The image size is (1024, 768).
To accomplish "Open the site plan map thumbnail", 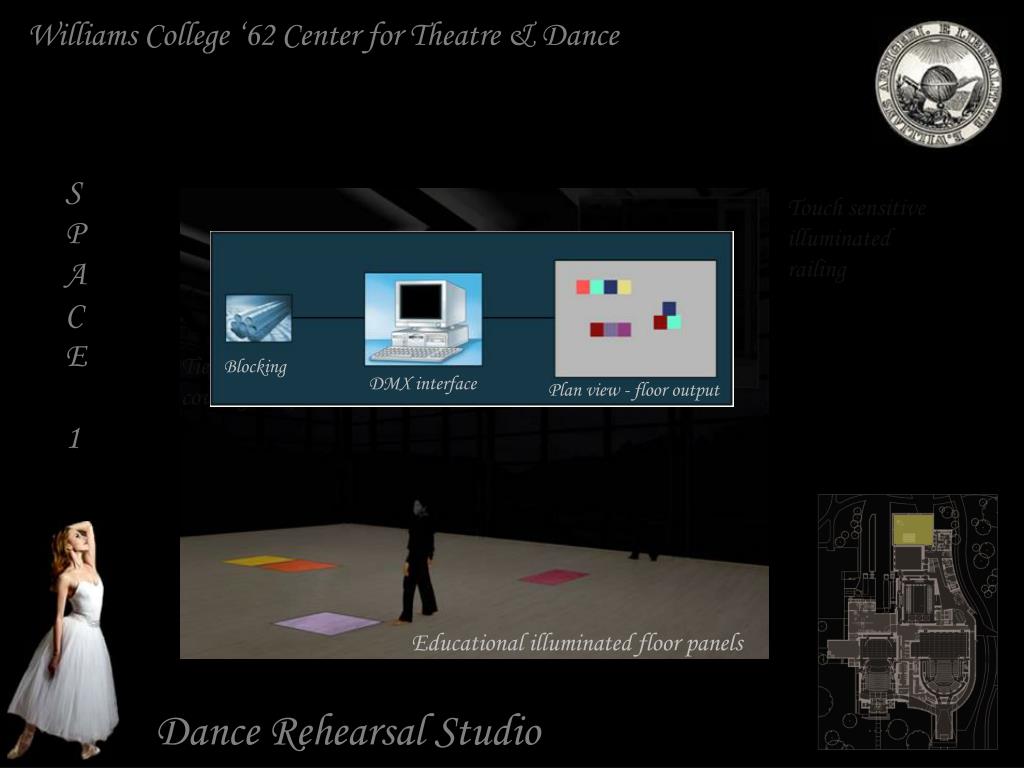I will 907,621.
